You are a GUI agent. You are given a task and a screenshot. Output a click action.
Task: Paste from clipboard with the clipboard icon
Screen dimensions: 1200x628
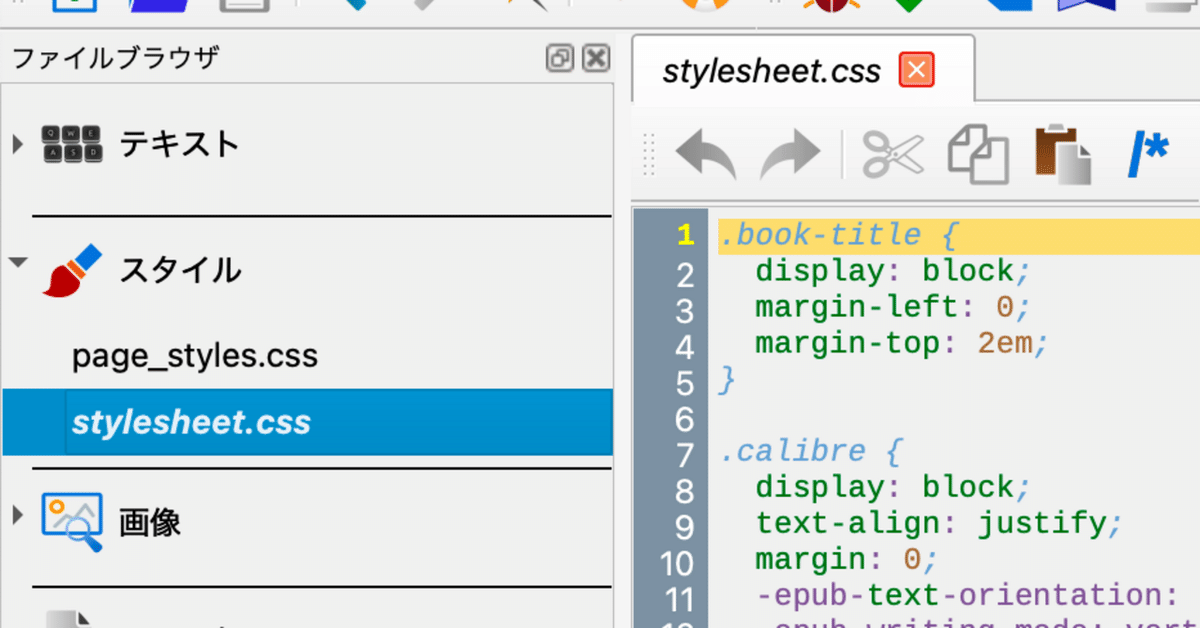point(1062,155)
